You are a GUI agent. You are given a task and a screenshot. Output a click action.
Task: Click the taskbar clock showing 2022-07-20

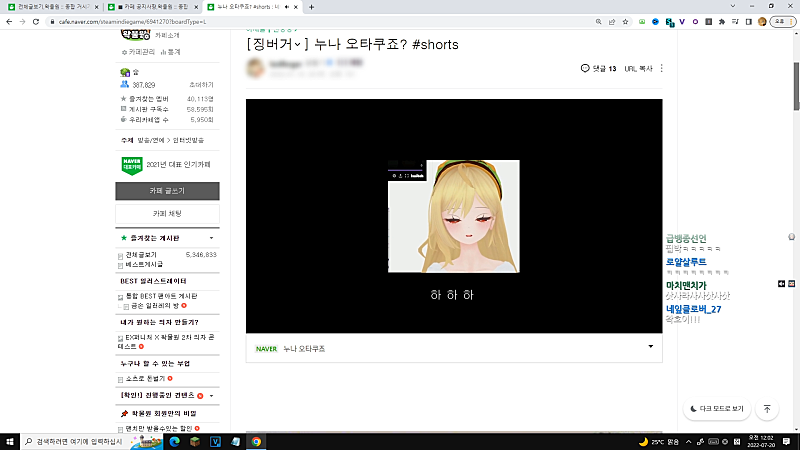(761, 441)
